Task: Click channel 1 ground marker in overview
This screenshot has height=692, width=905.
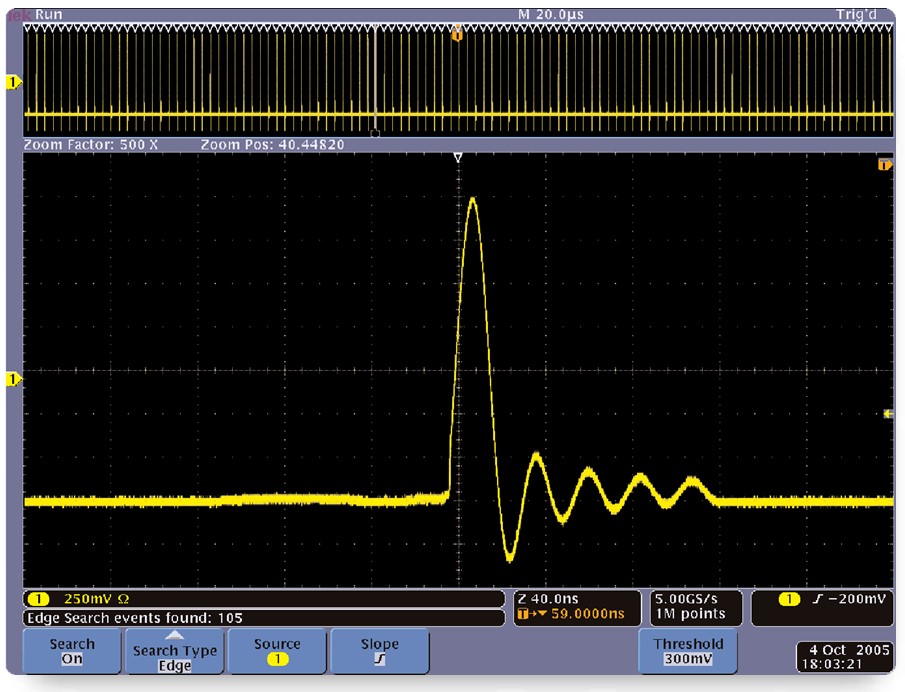Action: click(x=14, y=82)
